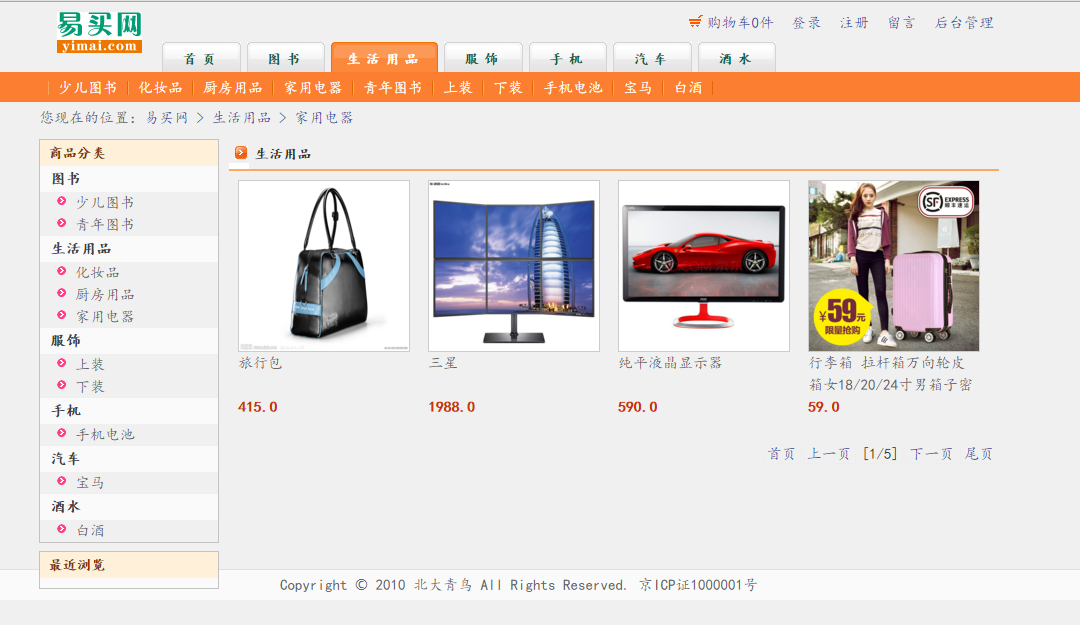Select 青年图书 in the orange submenu bar
This screenshot has height=625, width=1080.
coord(393,88)
